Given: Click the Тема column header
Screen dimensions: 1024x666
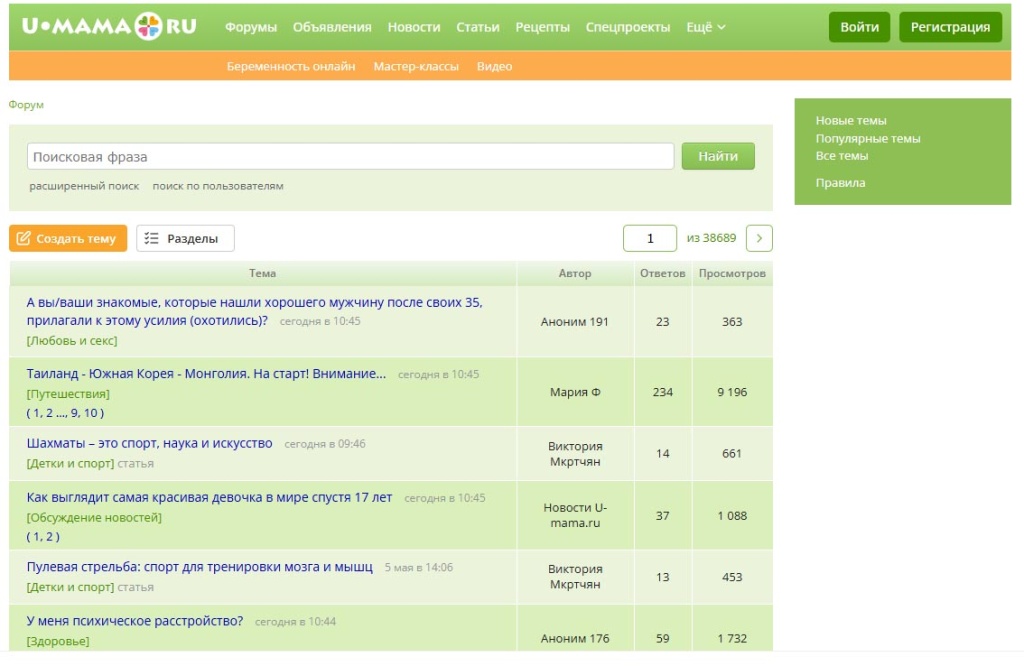Looking at the screenshot, I should click(263, 274).
